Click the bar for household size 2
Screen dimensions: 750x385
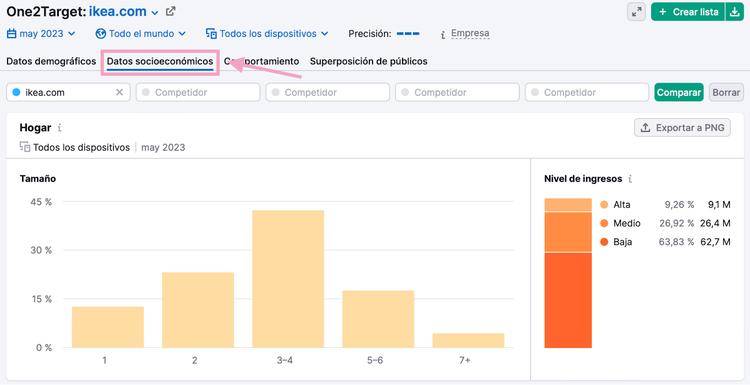tap(198, 310)
